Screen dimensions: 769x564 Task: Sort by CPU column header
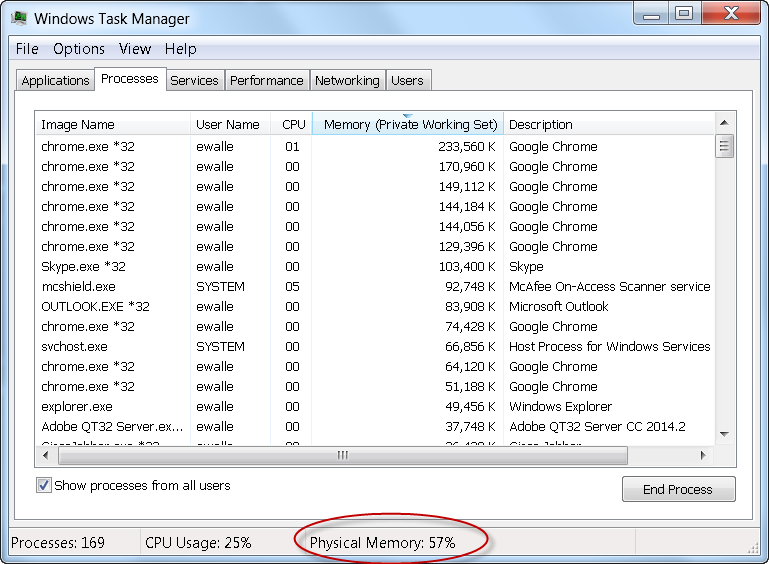(291, 125)
